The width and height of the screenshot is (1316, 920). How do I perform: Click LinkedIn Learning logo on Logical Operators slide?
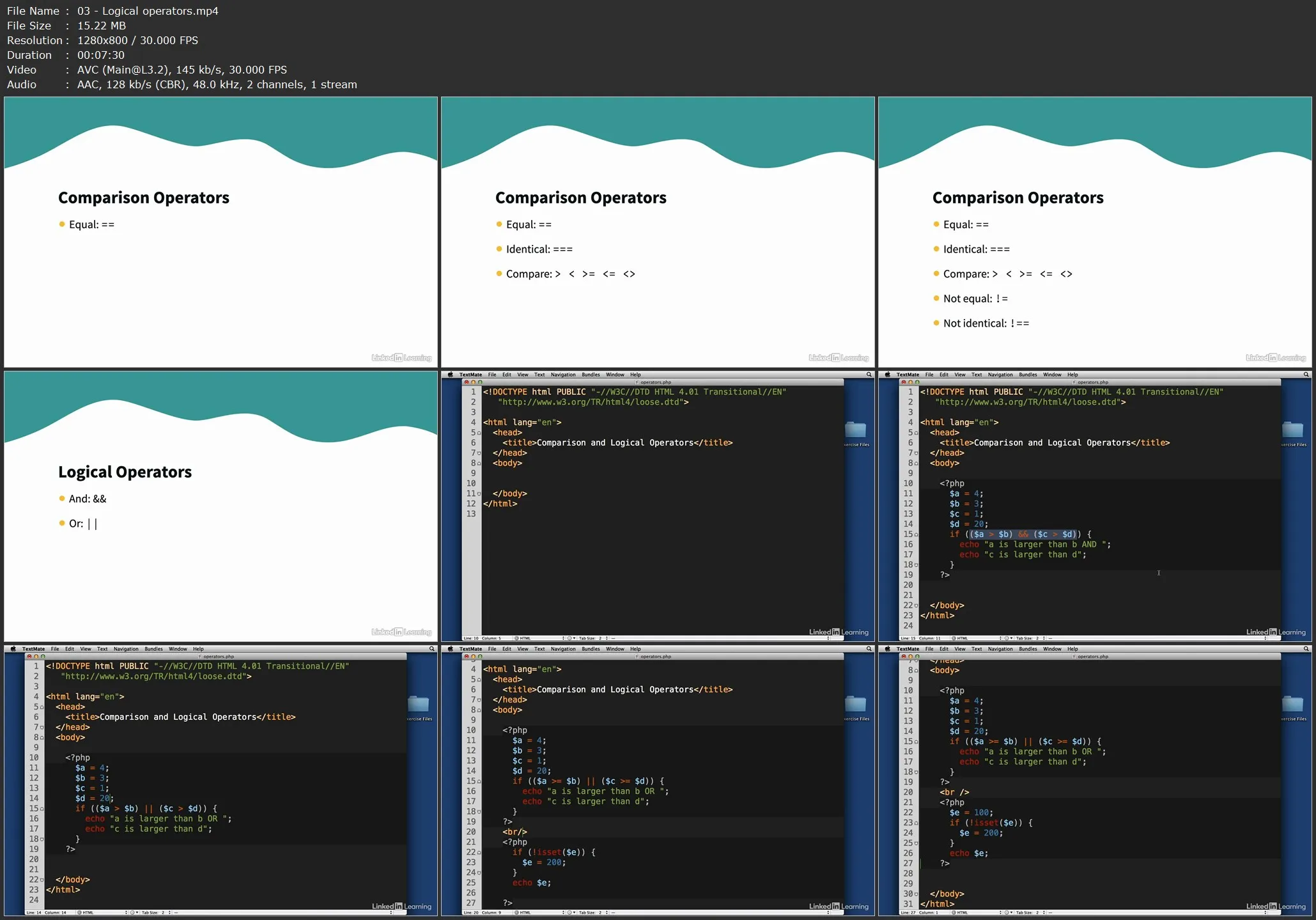pos(401,632)
